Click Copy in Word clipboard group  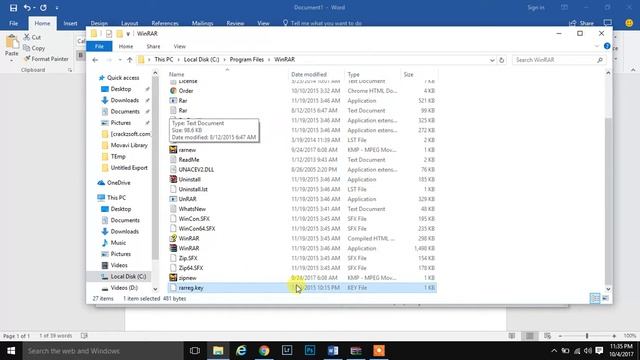[34, 48]
